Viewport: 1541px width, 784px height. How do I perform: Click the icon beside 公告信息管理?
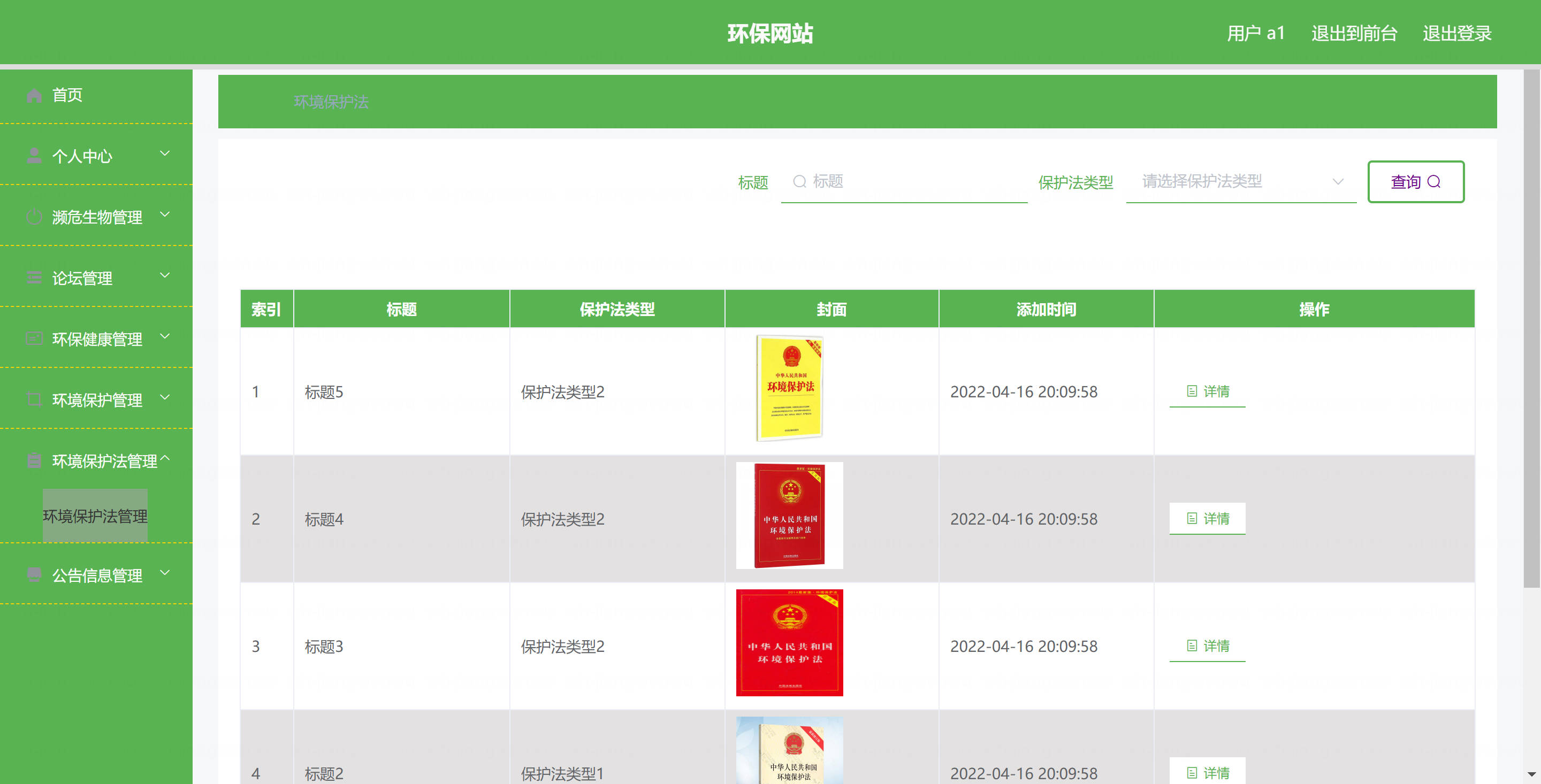(34, 575)
